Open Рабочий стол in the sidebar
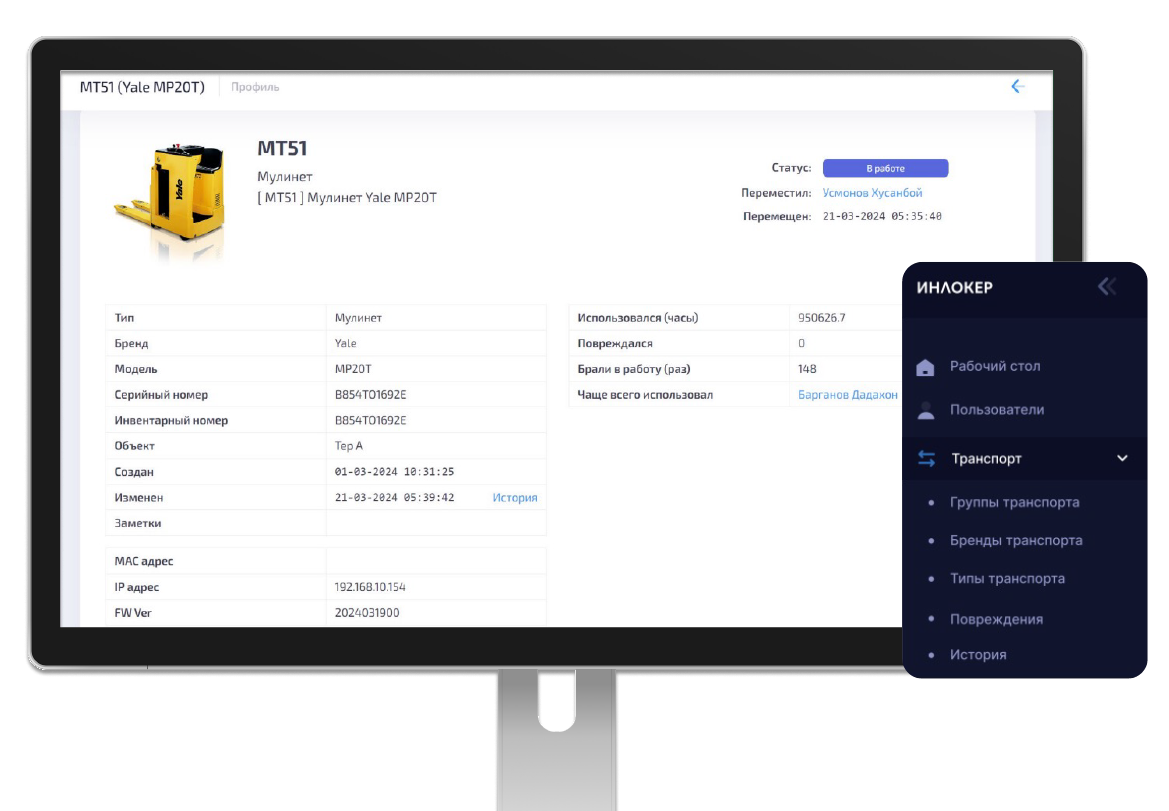The height and width of the screenshot is (811, 1169). 995,366
